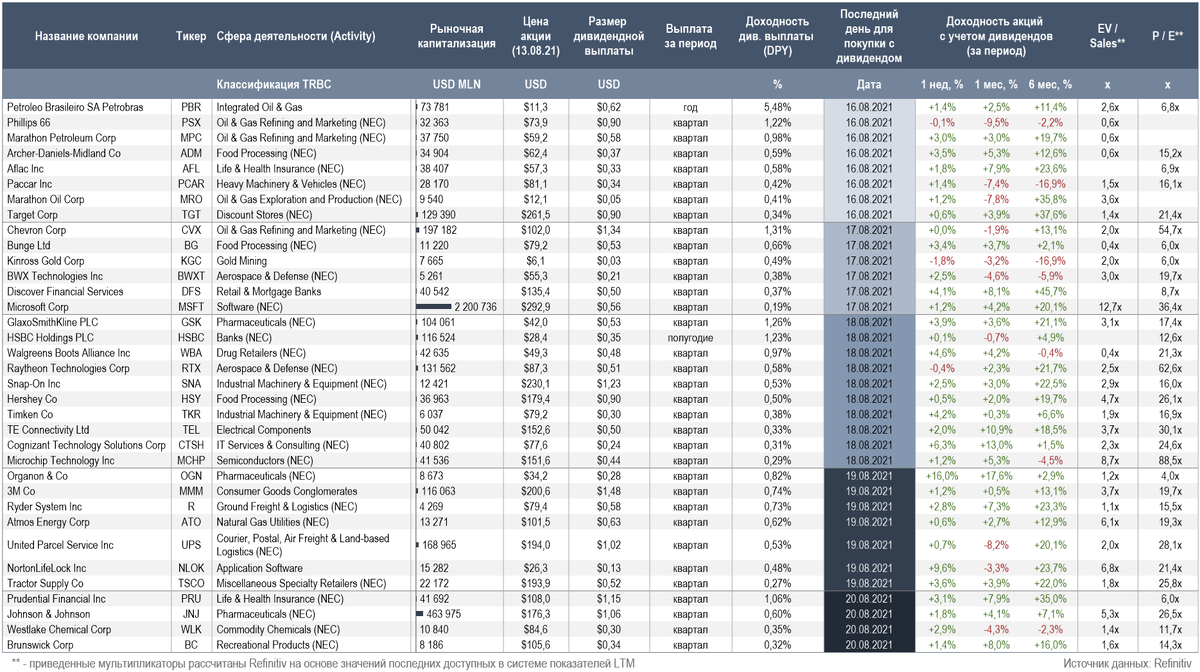Click 'Последний день для покупки с дивидендом' header
This screenshot has width=1200, height=672.
tap(868, 37)
